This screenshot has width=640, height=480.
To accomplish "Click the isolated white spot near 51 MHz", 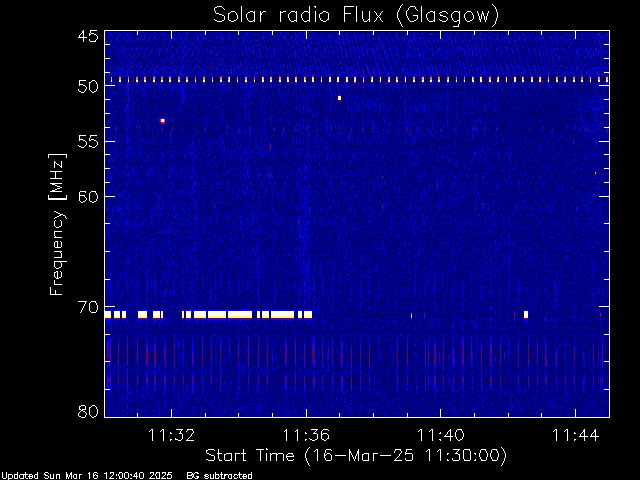I will click(x=339, y=98).
